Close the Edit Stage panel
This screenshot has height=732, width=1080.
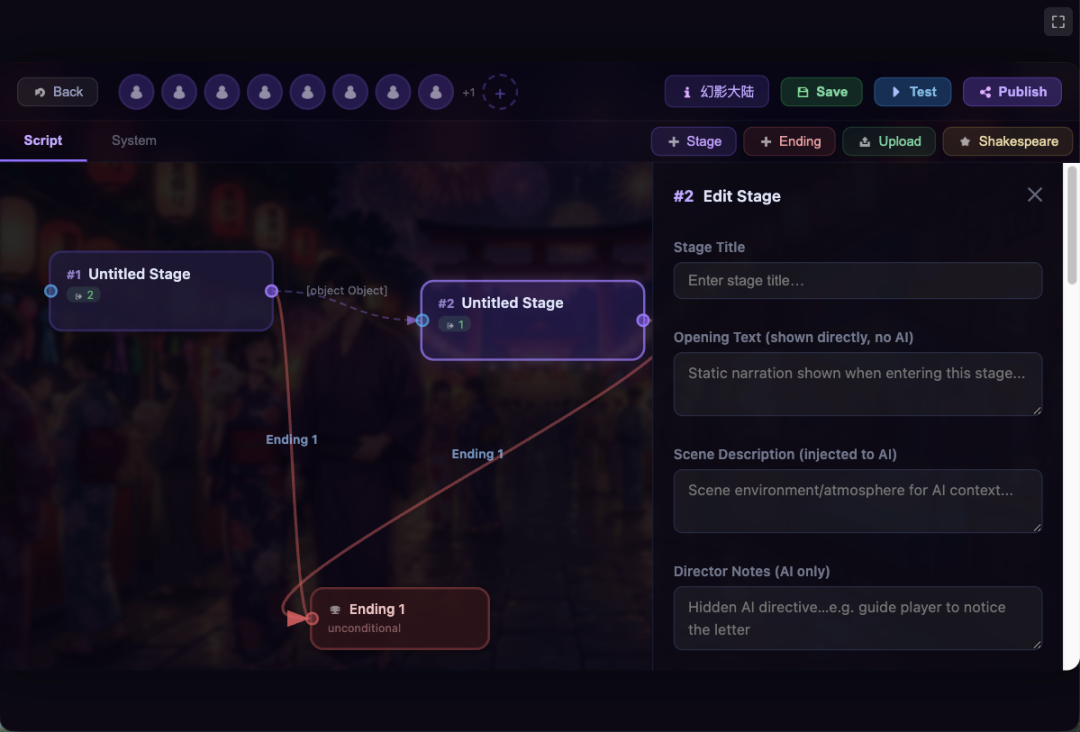click(x=1035, y=195)
